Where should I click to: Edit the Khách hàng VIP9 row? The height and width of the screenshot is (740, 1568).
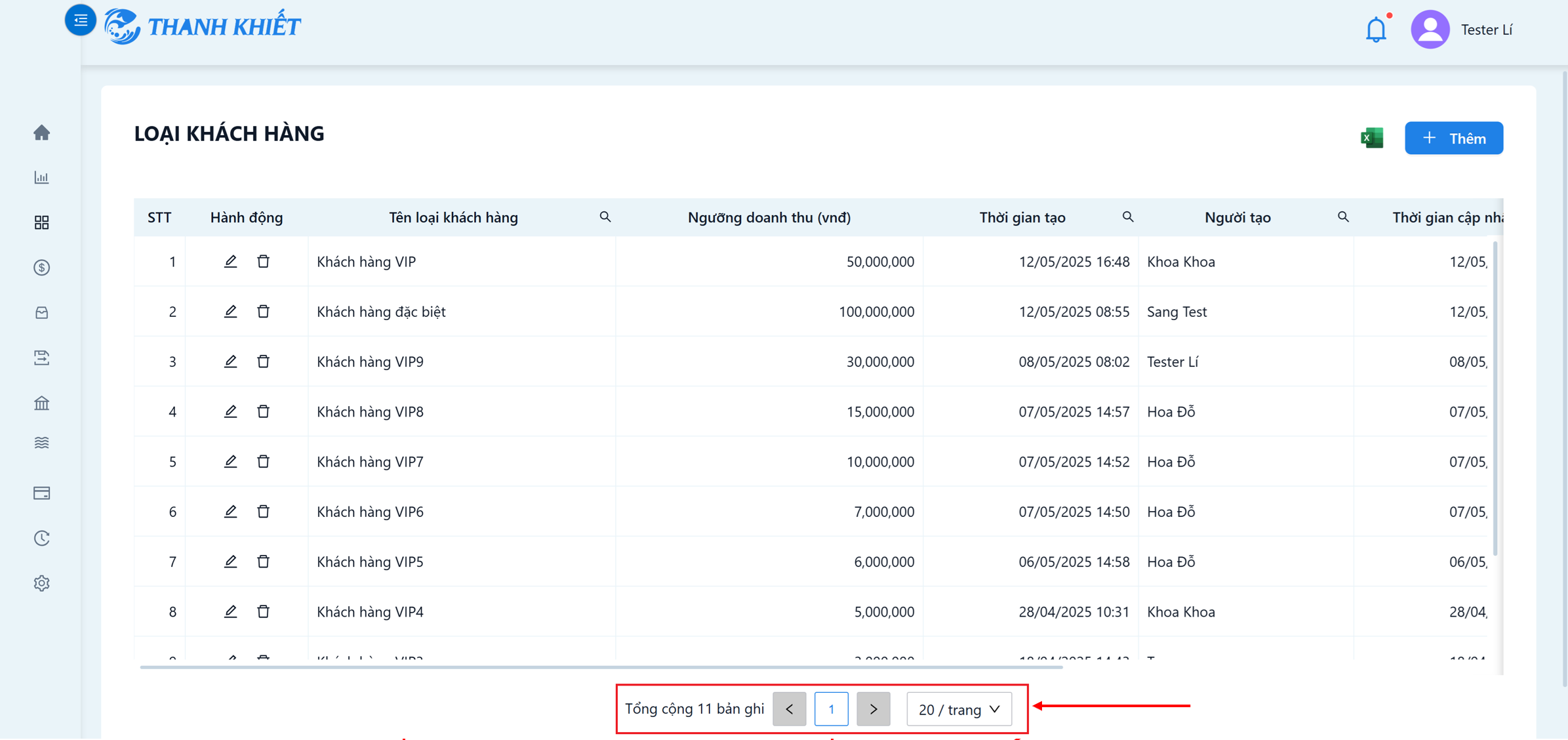pos(230,361)
